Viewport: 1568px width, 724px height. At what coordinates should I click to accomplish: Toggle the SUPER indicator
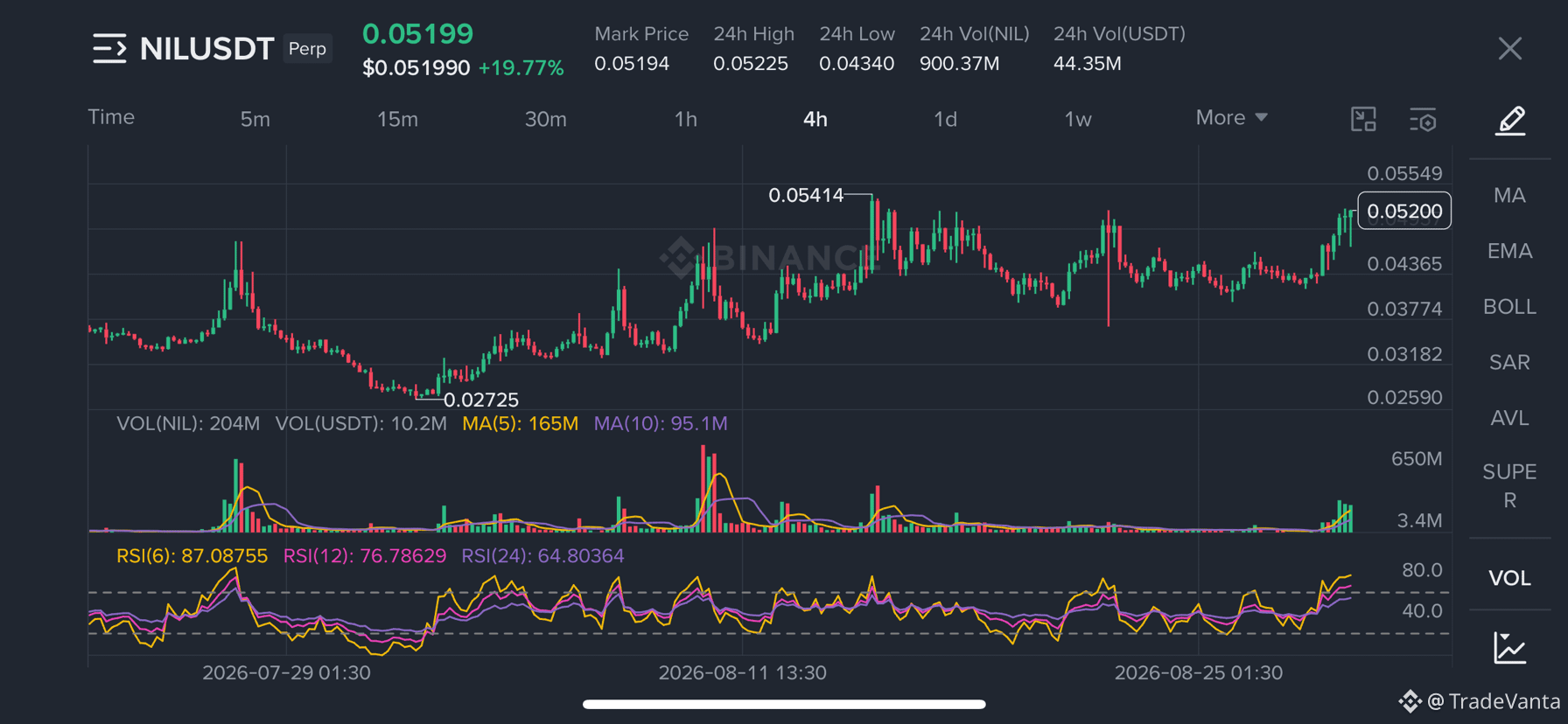tap(1509, 486)
